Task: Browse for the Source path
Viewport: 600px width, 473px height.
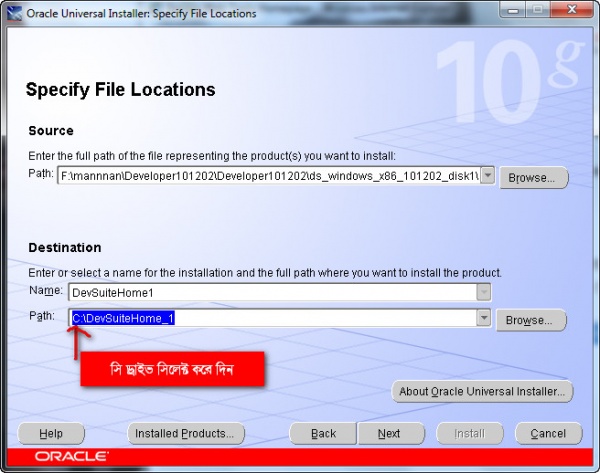Action: tap(533, 178)
